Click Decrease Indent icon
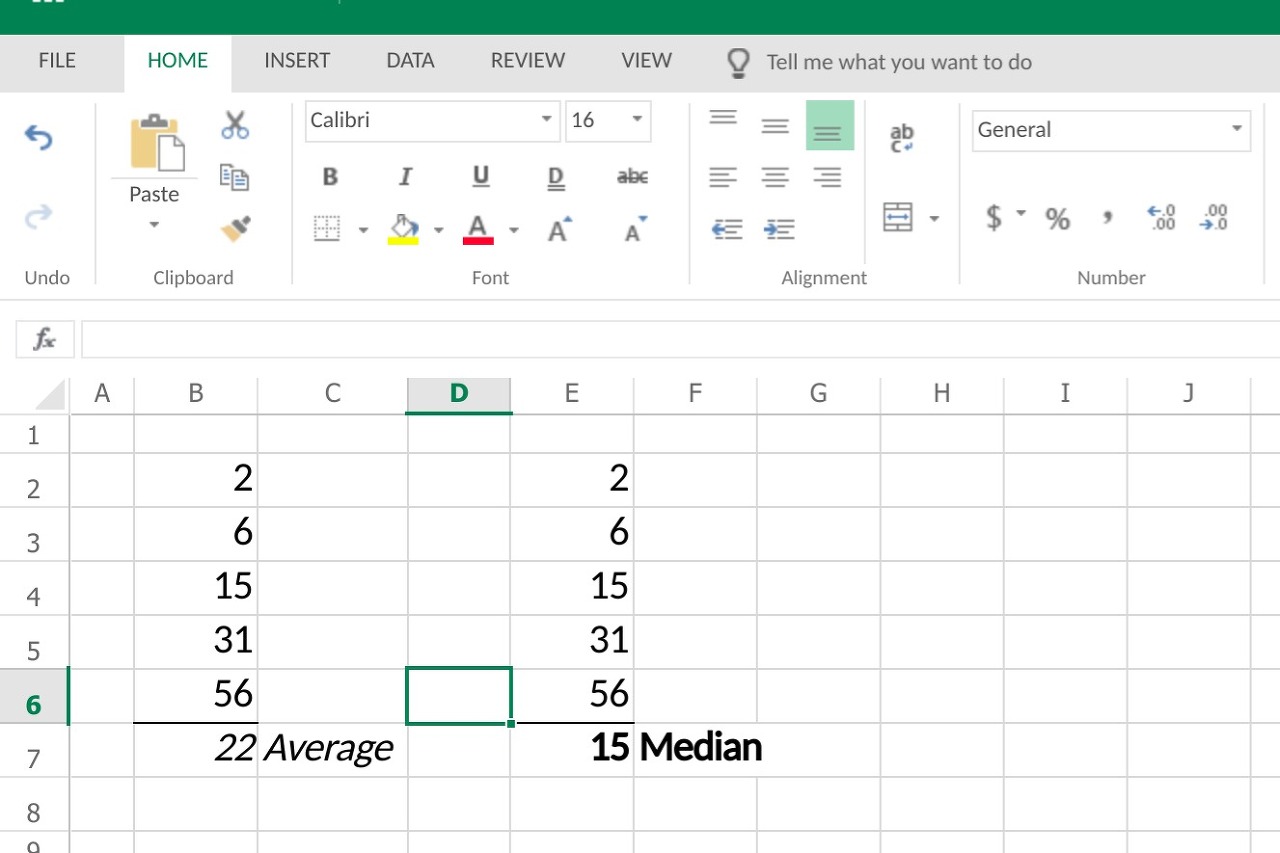This screenshot has width=1280, height=853. [x=727, y=229]
